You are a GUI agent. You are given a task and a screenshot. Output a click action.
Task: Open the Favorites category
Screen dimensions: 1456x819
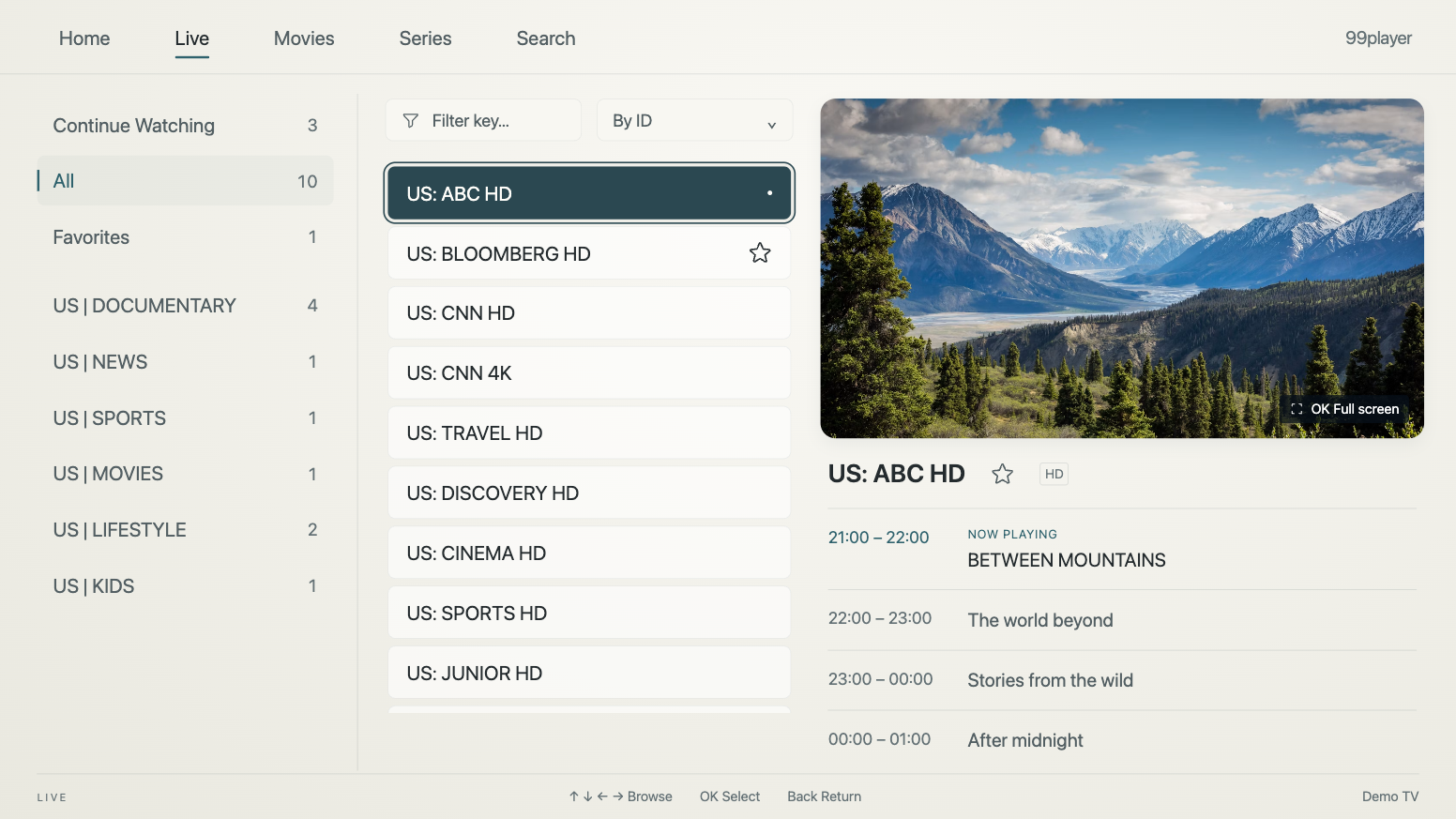click(186, 237)
